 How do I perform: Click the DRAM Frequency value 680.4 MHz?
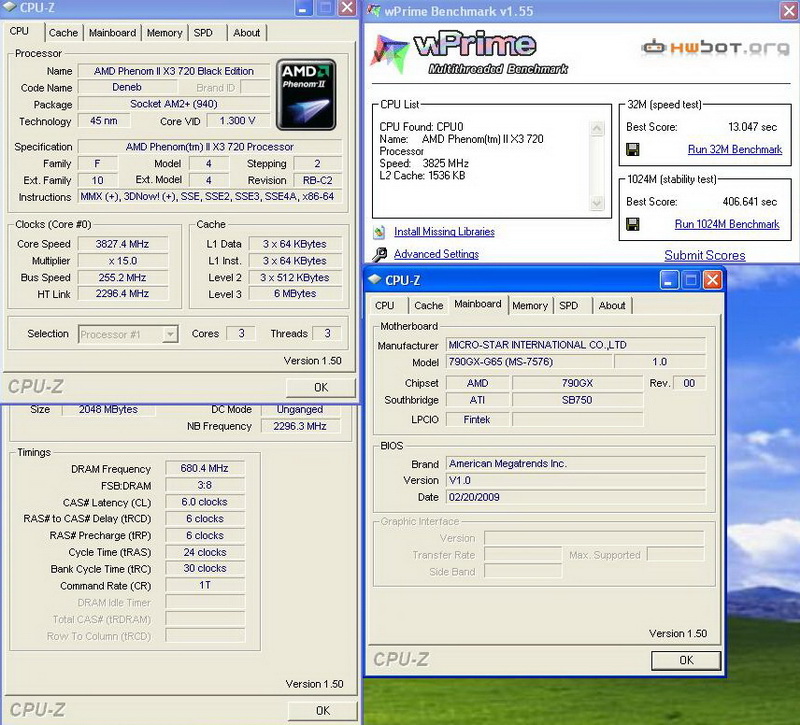(205, 468)
